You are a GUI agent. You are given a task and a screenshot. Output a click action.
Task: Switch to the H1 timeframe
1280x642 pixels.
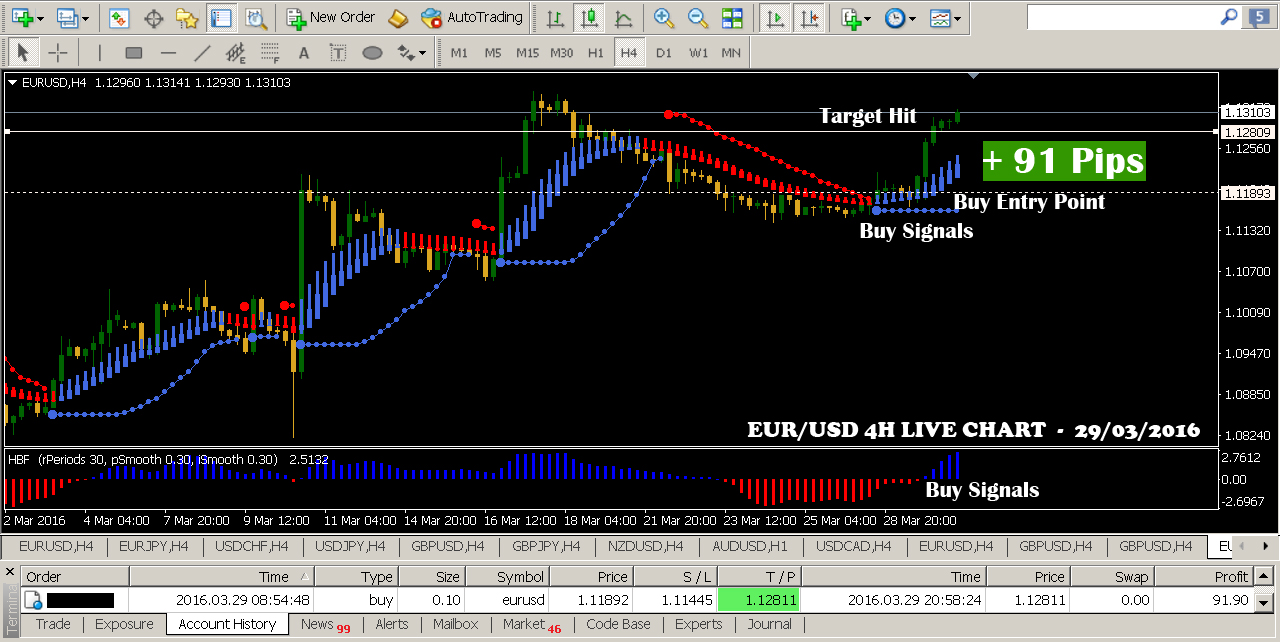coord(595,52)
